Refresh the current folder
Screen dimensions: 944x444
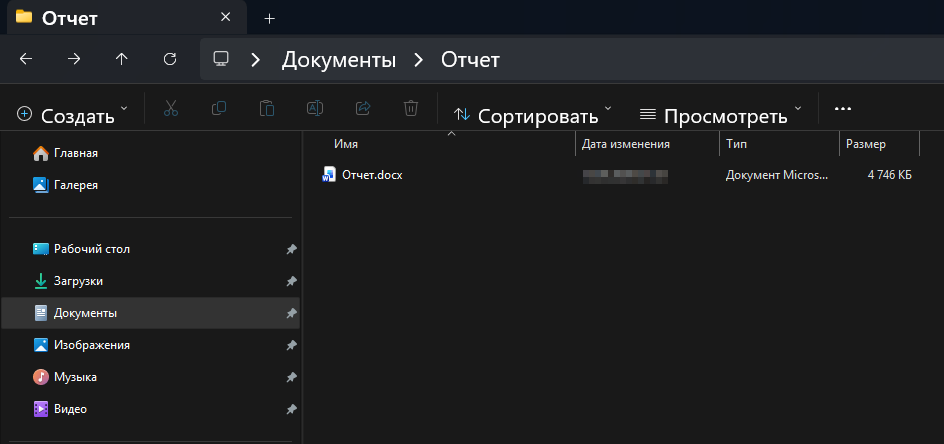(x=170, y=59)
